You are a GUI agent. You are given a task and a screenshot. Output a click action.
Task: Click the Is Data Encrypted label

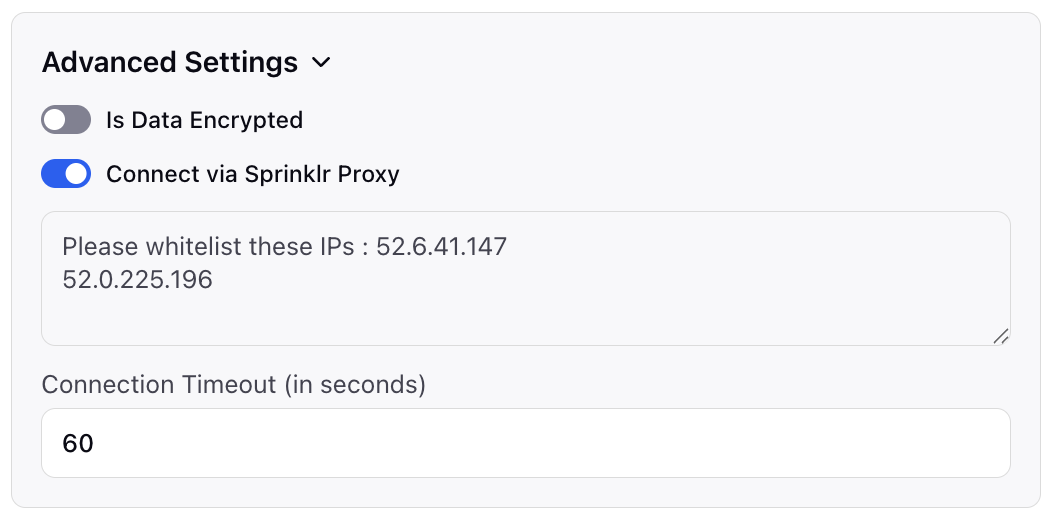click(x=205, y=120)
